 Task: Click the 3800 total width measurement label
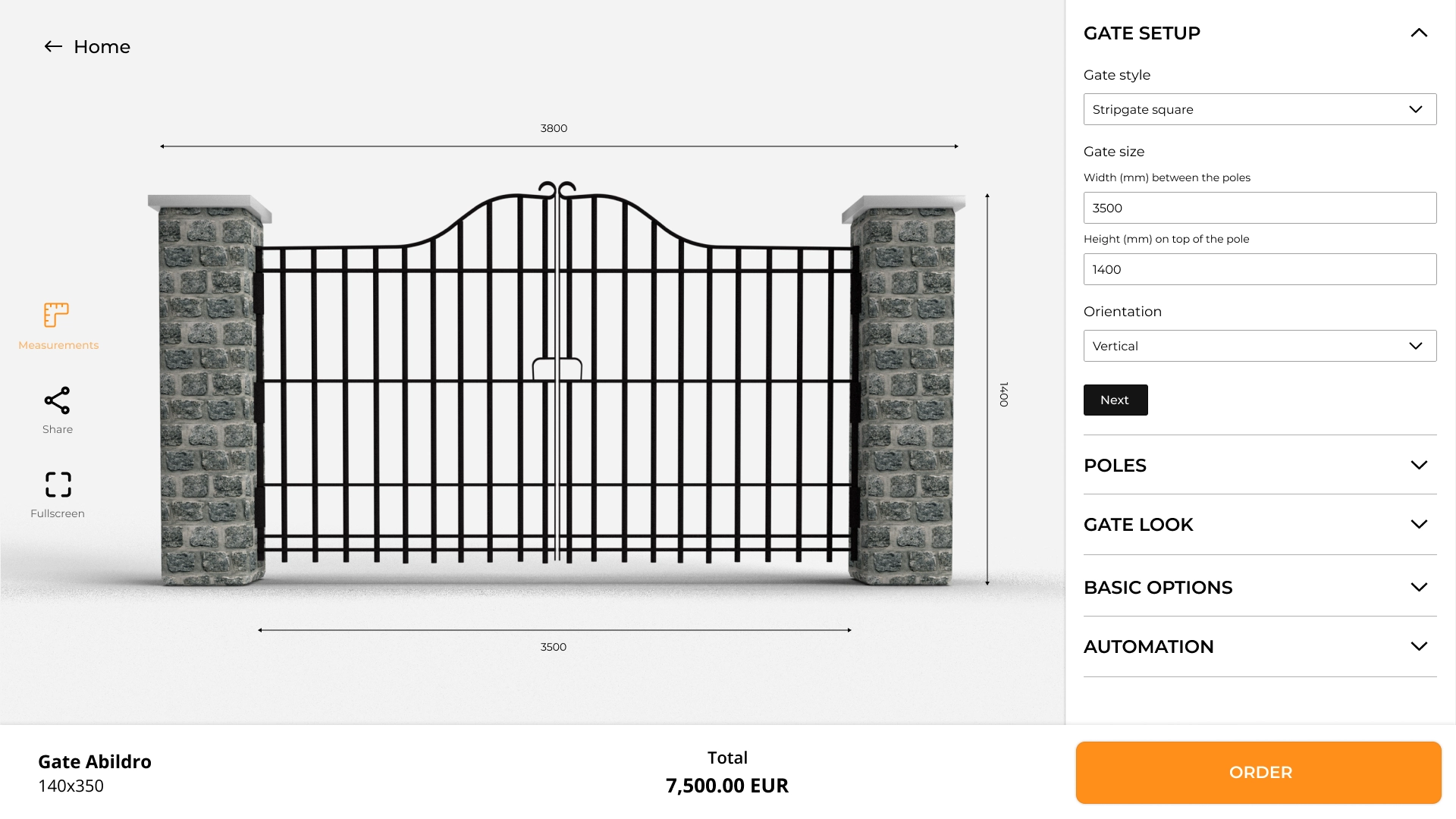pyautogui.click(x=554, y=128)
